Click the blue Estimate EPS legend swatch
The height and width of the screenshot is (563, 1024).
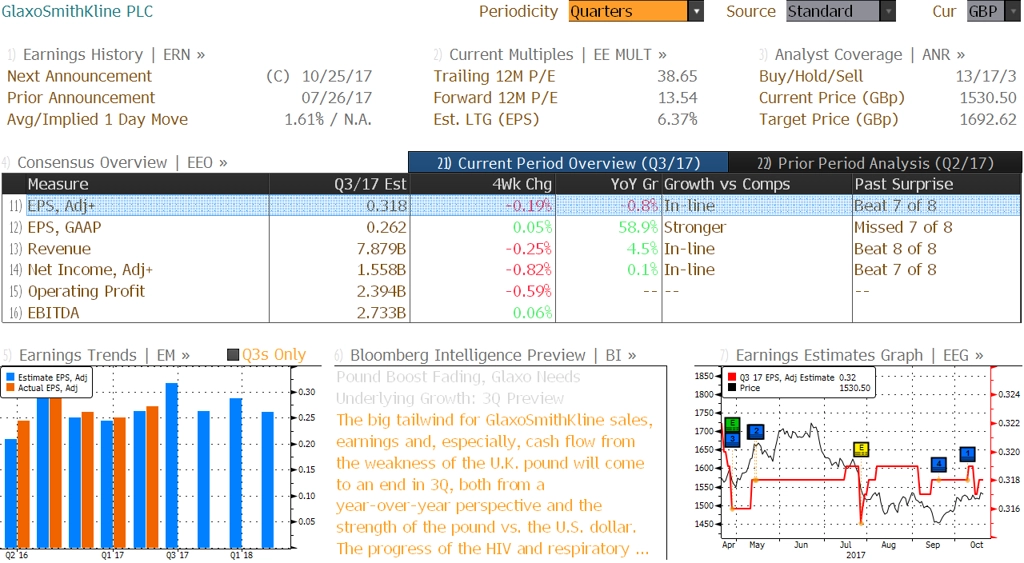[11, 377]
